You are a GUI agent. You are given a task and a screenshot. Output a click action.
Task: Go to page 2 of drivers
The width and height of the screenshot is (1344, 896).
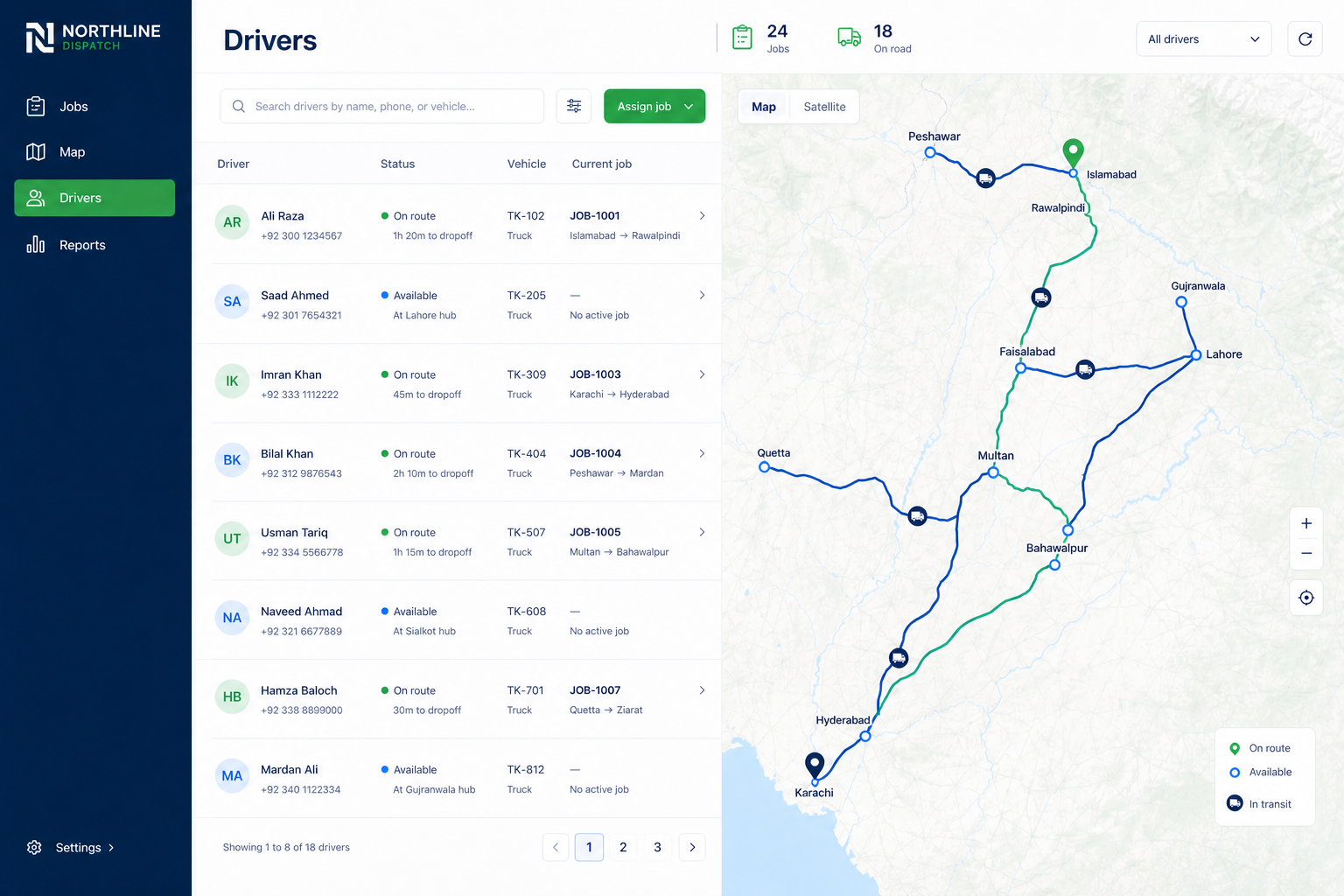[623, 847]
